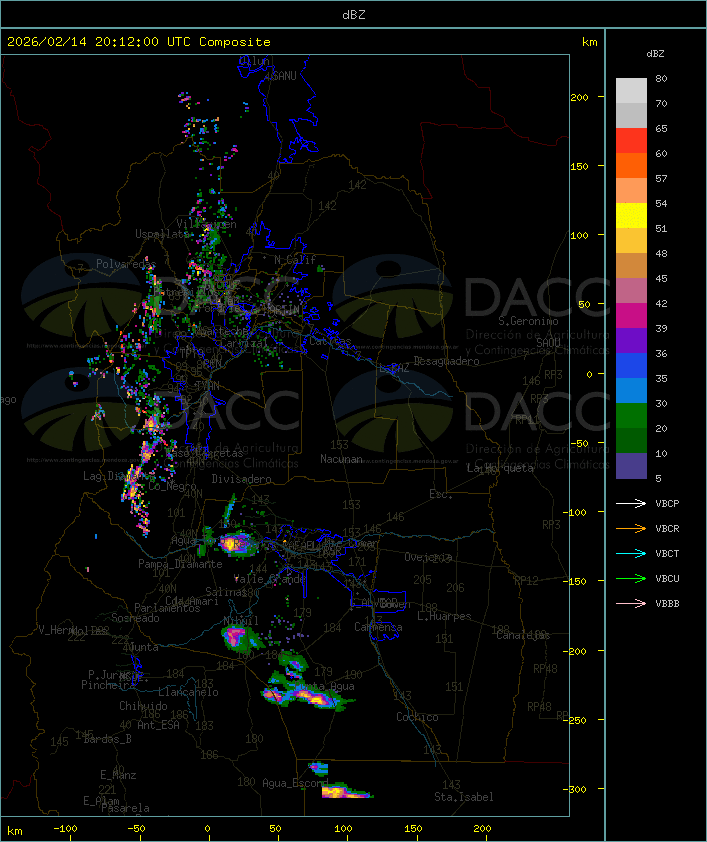Click the S.Geronimo place label
This screenshot has width=707, height=842.
point(528,321)
